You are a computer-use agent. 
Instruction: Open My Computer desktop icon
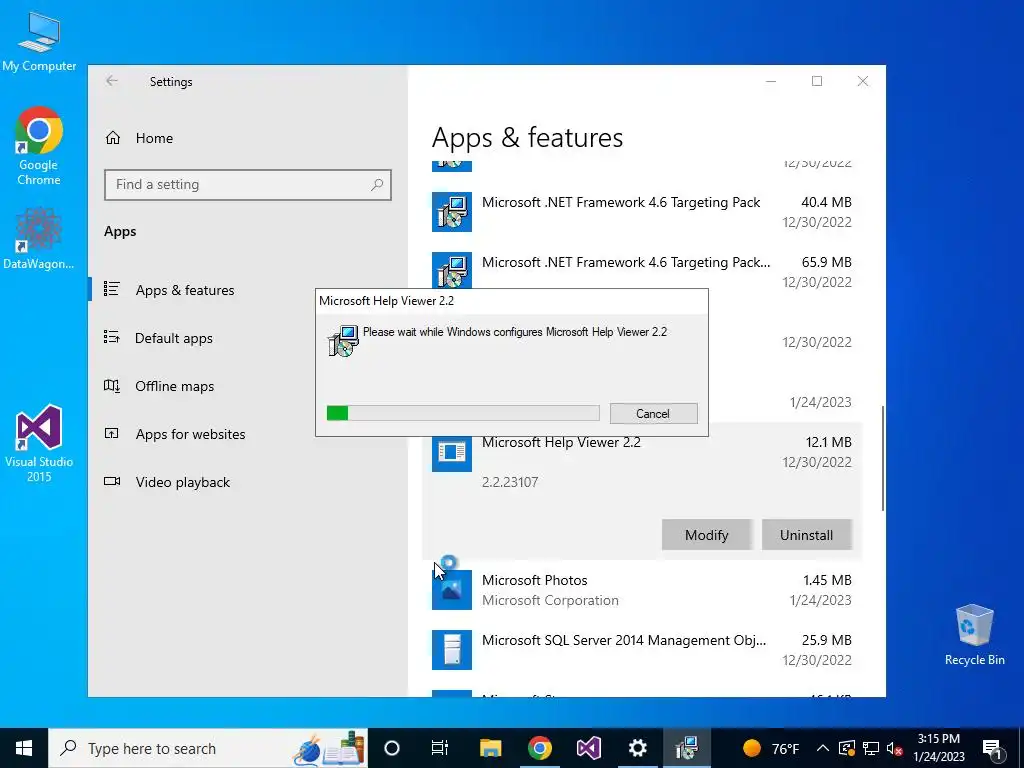coord(39,40)
